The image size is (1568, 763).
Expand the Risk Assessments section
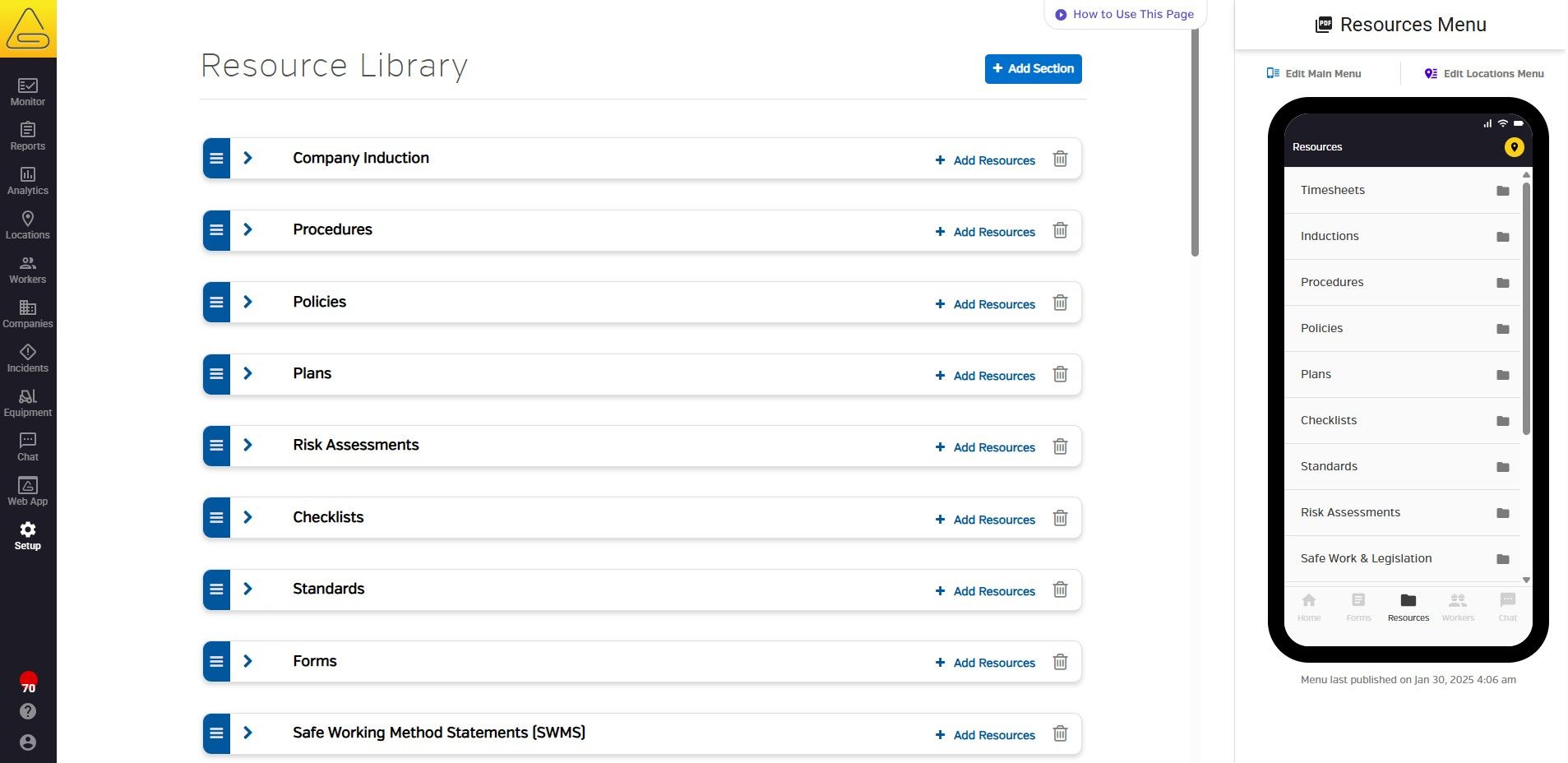[x=247, y=445]
